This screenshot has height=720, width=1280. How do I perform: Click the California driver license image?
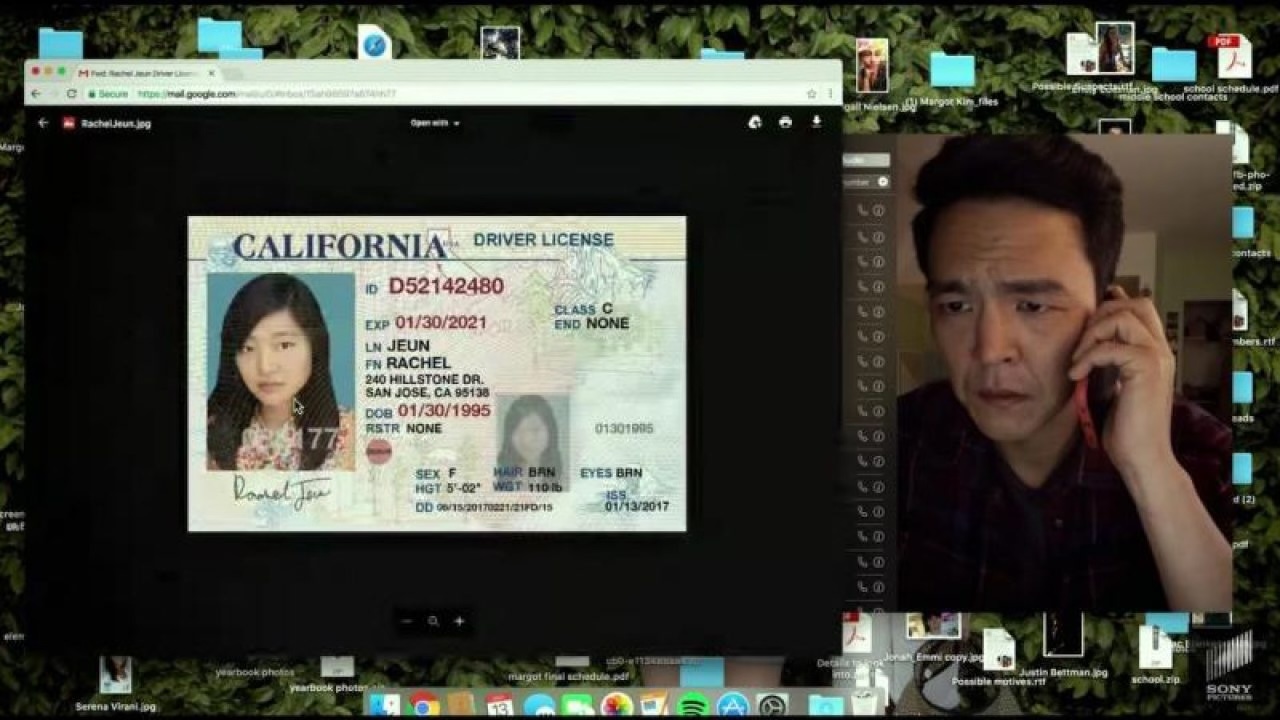click(x=437, y=373)
